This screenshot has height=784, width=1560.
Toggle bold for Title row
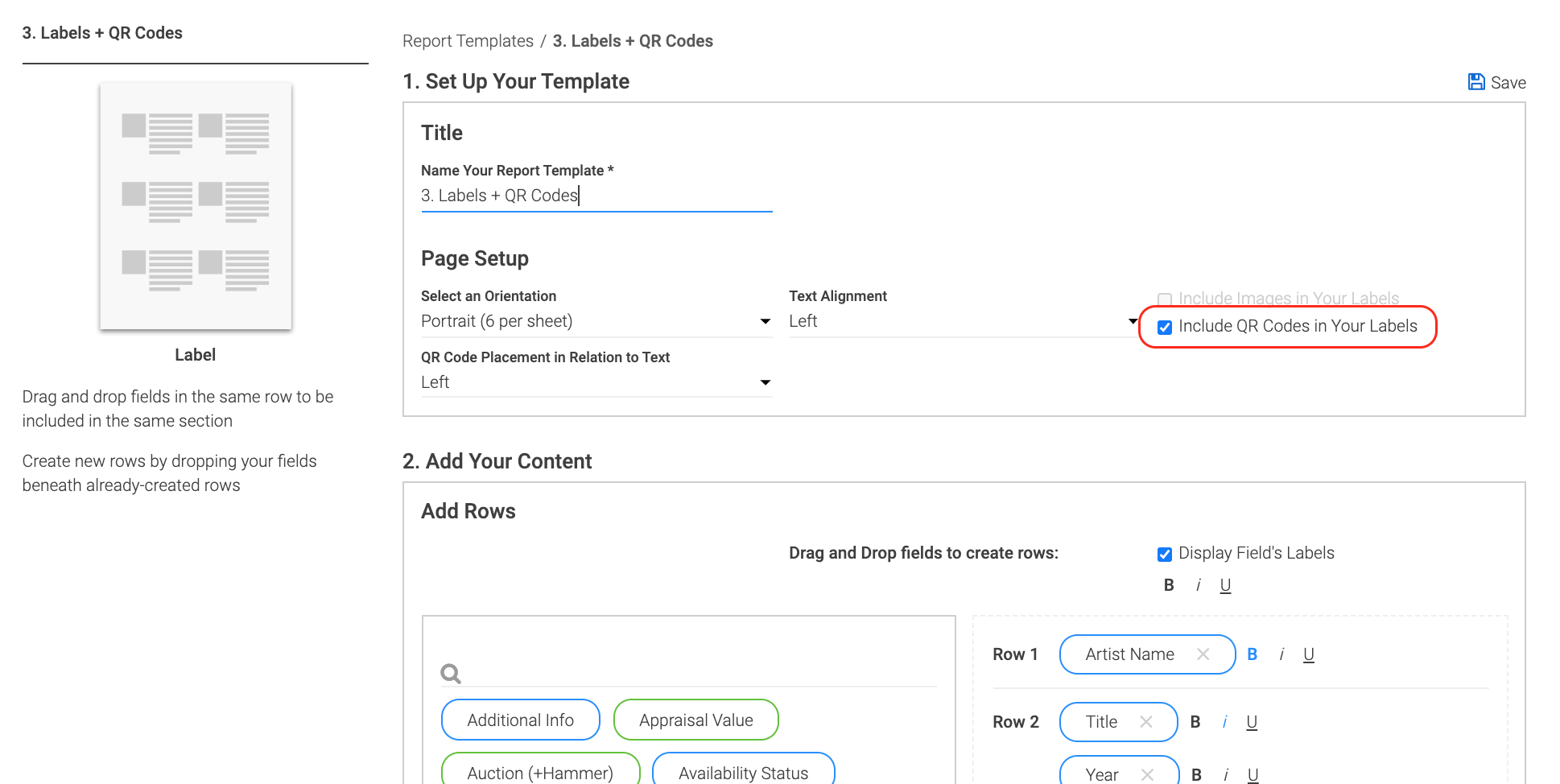[x=1195, y=722]
